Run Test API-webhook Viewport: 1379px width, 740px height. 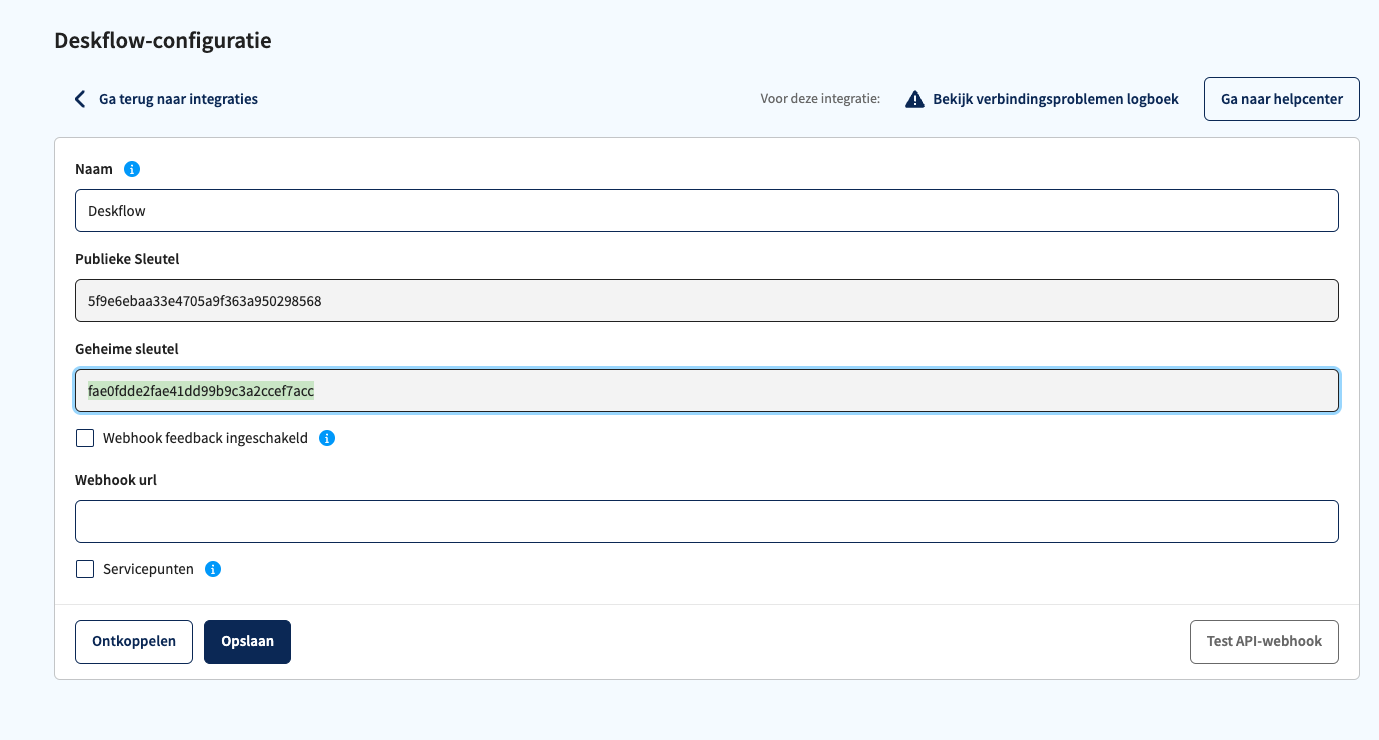click(x=1263, y=641)
